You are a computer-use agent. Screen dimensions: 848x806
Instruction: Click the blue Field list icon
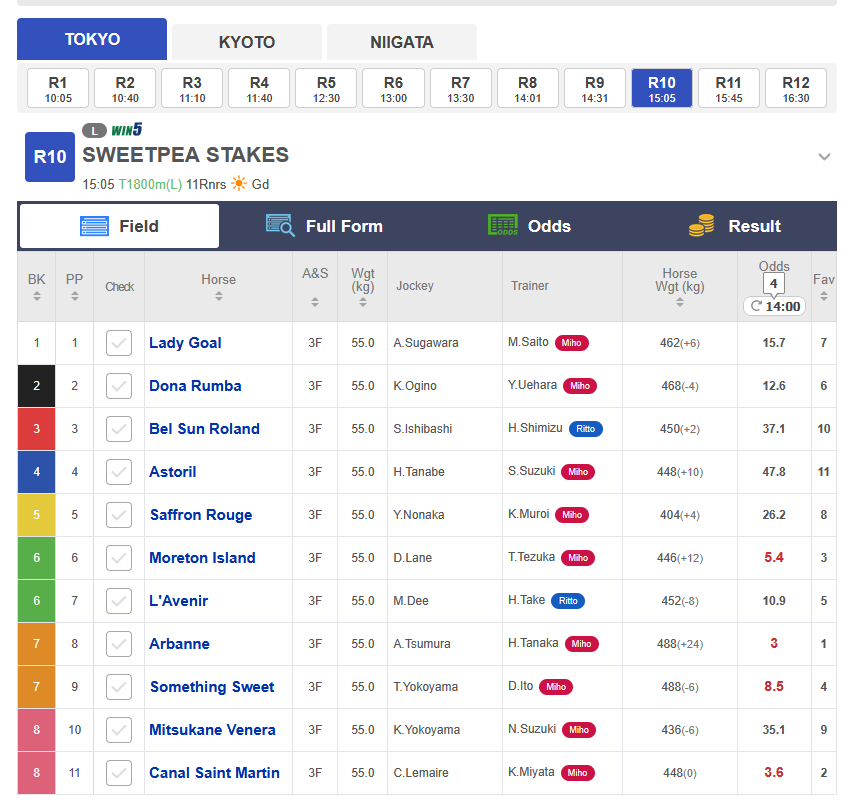pos(94,226)
